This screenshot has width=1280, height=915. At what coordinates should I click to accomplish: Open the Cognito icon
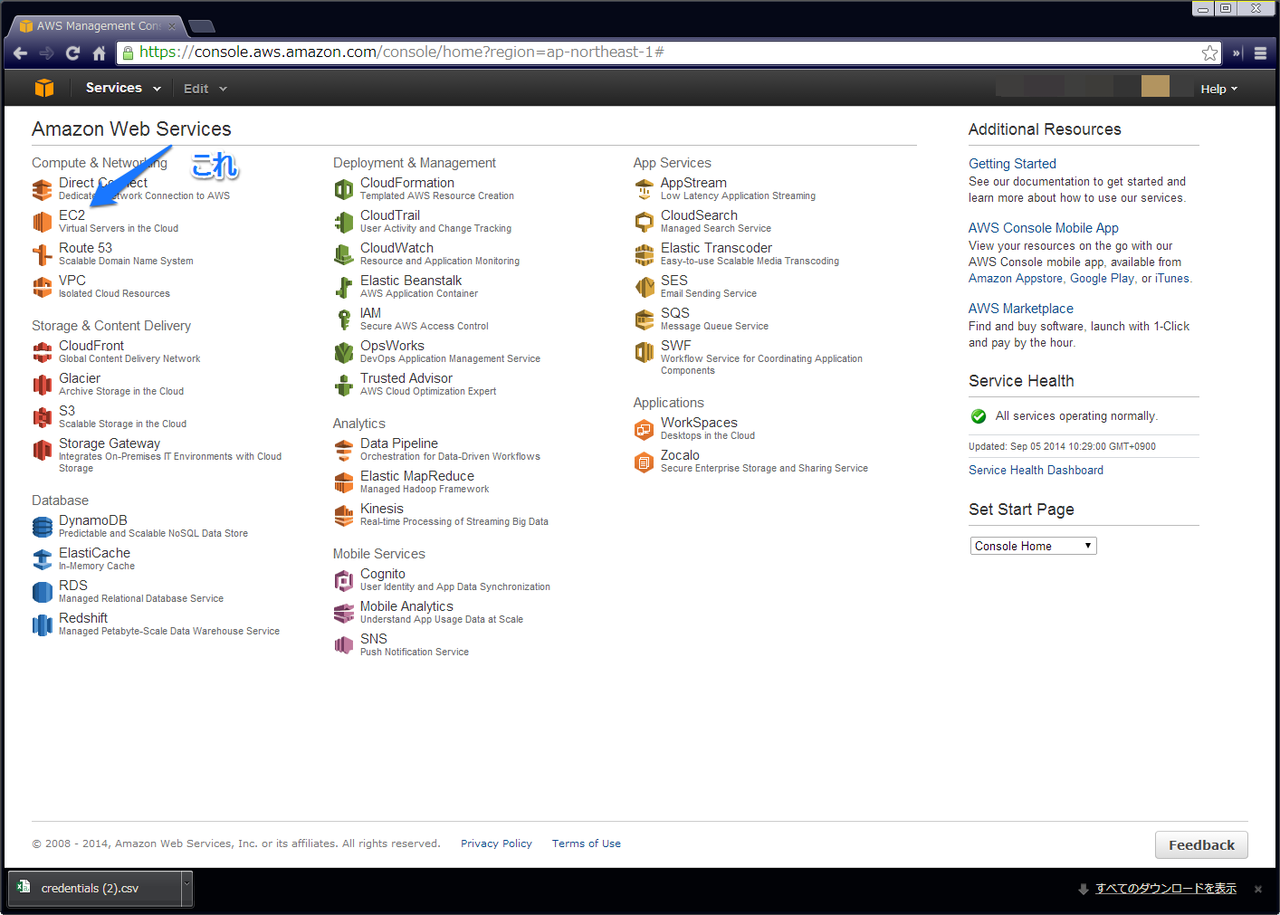point(343,580)
